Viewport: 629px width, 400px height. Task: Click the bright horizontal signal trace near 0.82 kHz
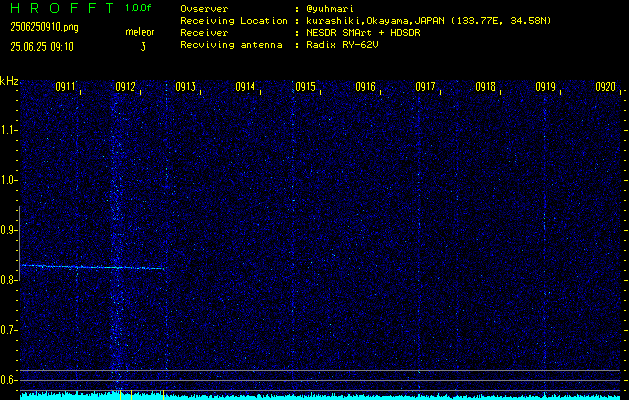[x=93, y=267]
